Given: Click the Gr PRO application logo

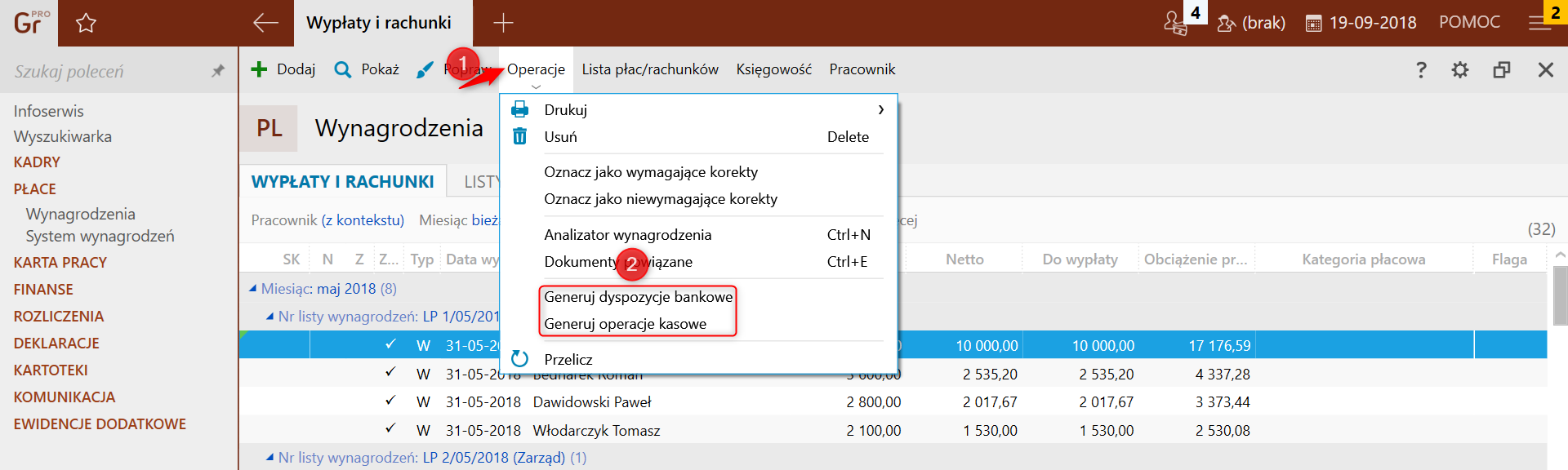Looking at the screenshot, I should [31, 22].
